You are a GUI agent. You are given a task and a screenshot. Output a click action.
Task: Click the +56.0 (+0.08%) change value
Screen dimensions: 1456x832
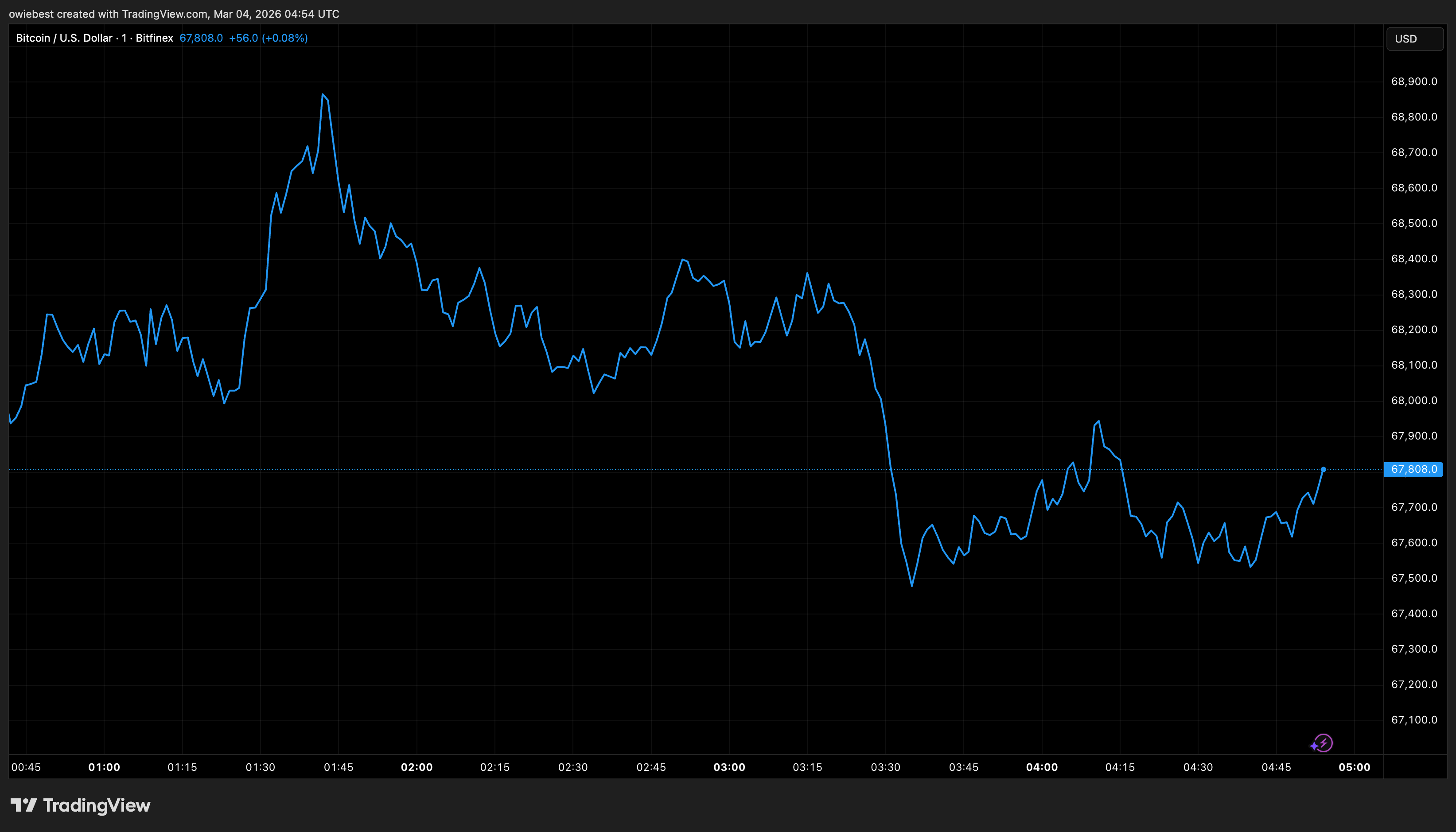[x=268, y=38]
